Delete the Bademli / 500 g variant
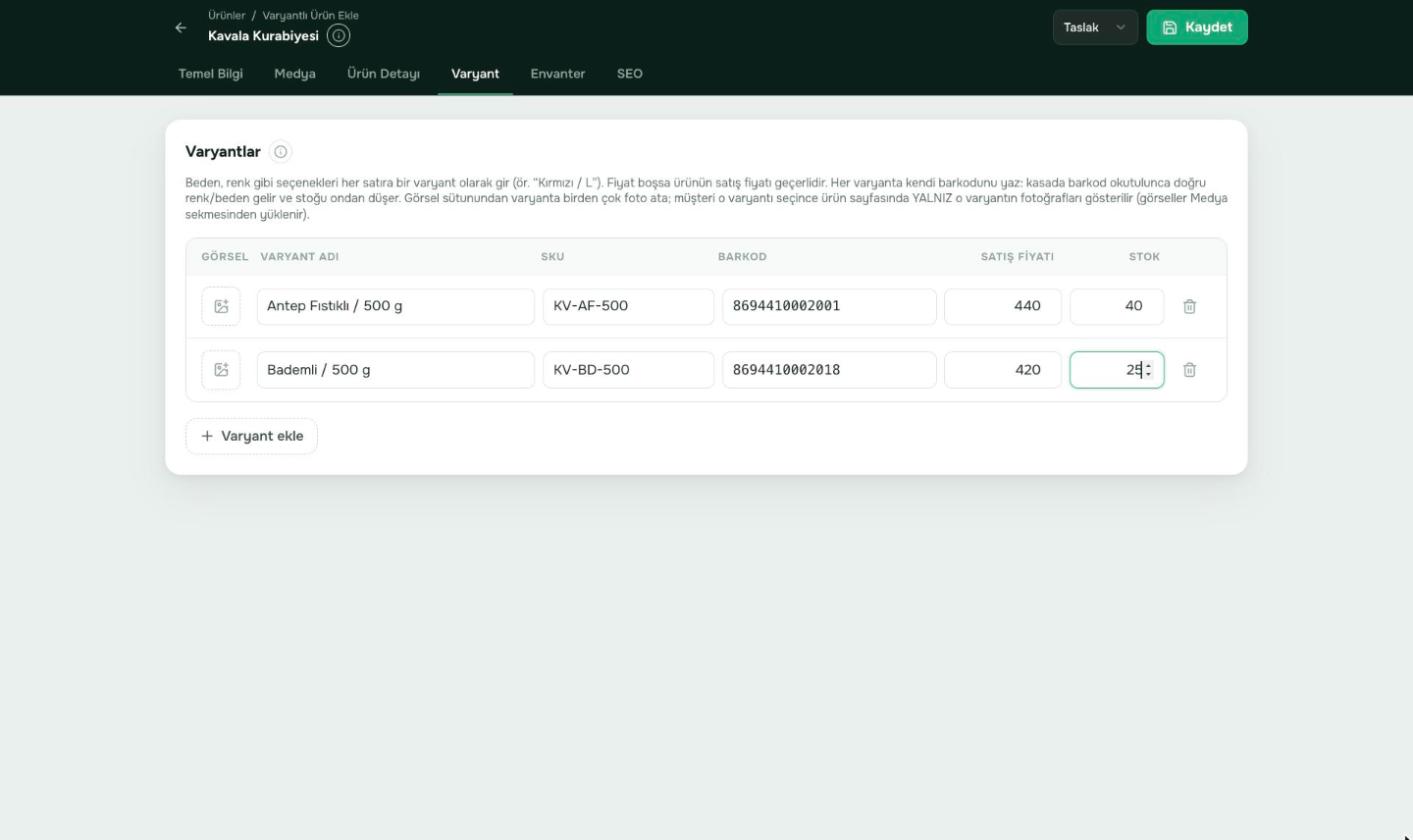The height and width of the screenshot is (840, 1413). pyautogui.click(x=1190, y=370)
